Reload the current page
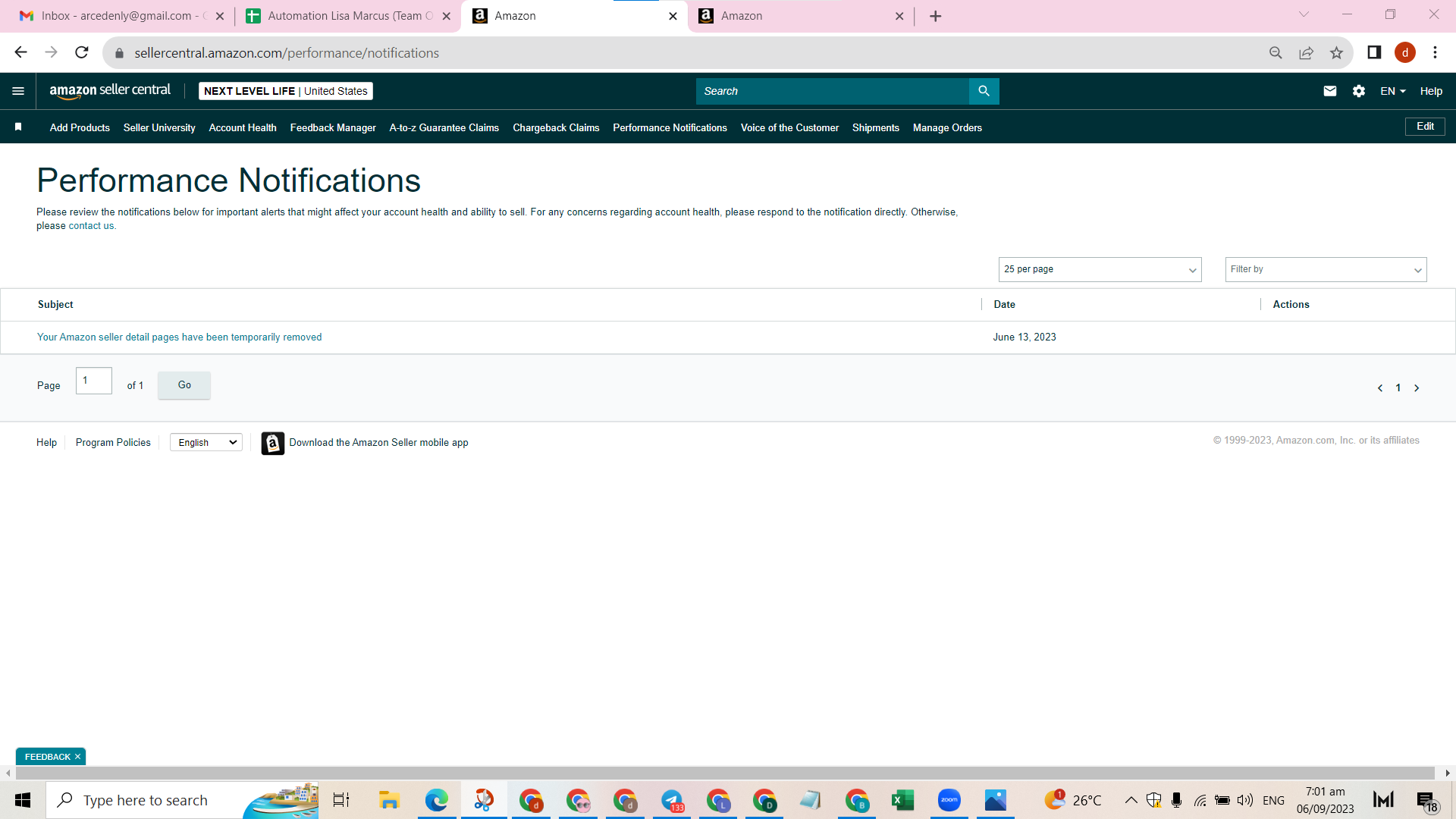 (x=82, y=52)
